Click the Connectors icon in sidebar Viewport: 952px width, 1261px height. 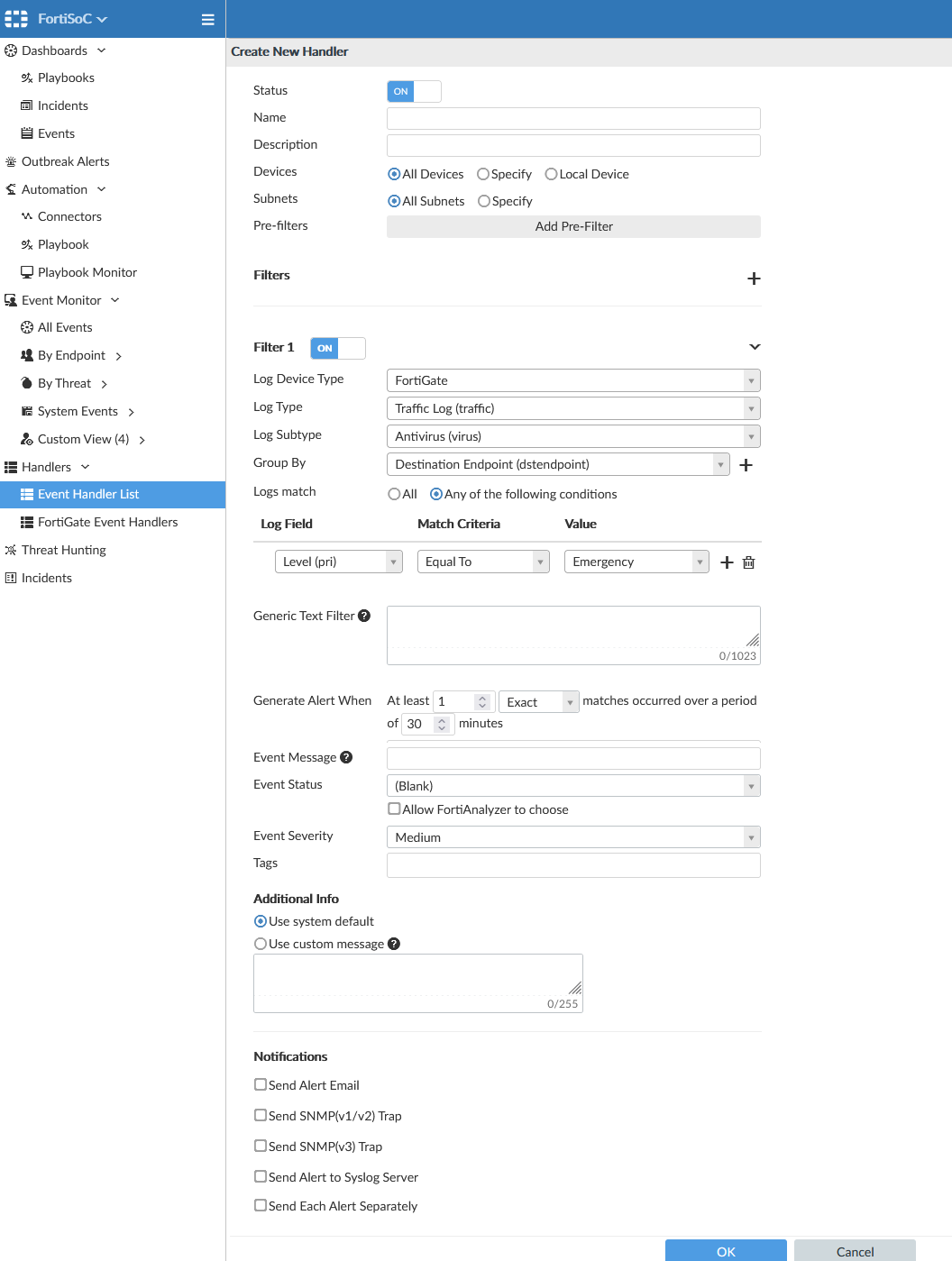tap(27, 216)
